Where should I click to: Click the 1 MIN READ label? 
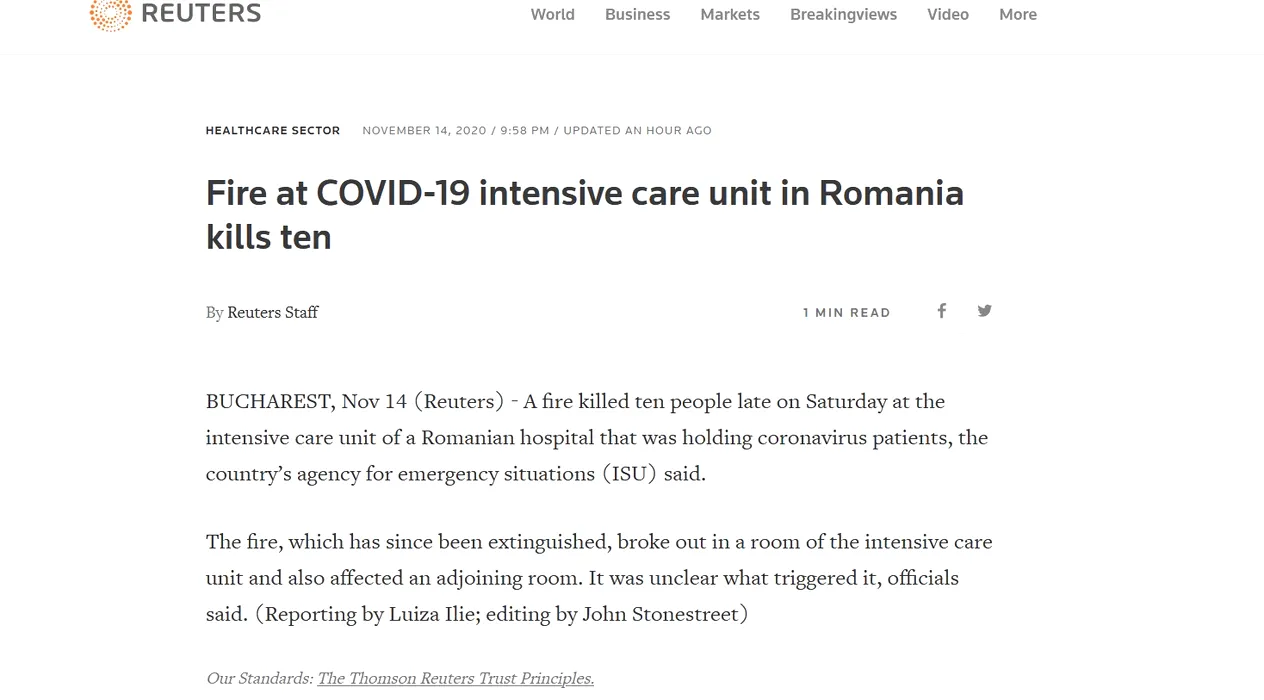point(846,313)
